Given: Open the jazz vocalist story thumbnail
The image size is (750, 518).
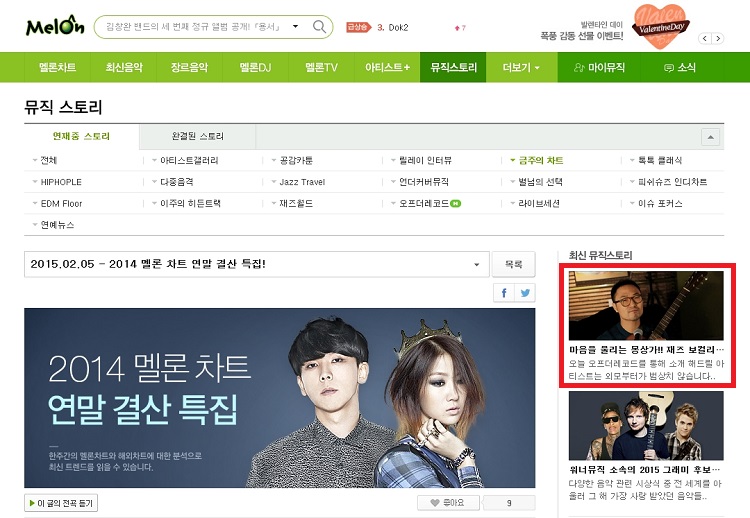Looking at the screenshot, I should pyautogui.click(x=646, y=306).
